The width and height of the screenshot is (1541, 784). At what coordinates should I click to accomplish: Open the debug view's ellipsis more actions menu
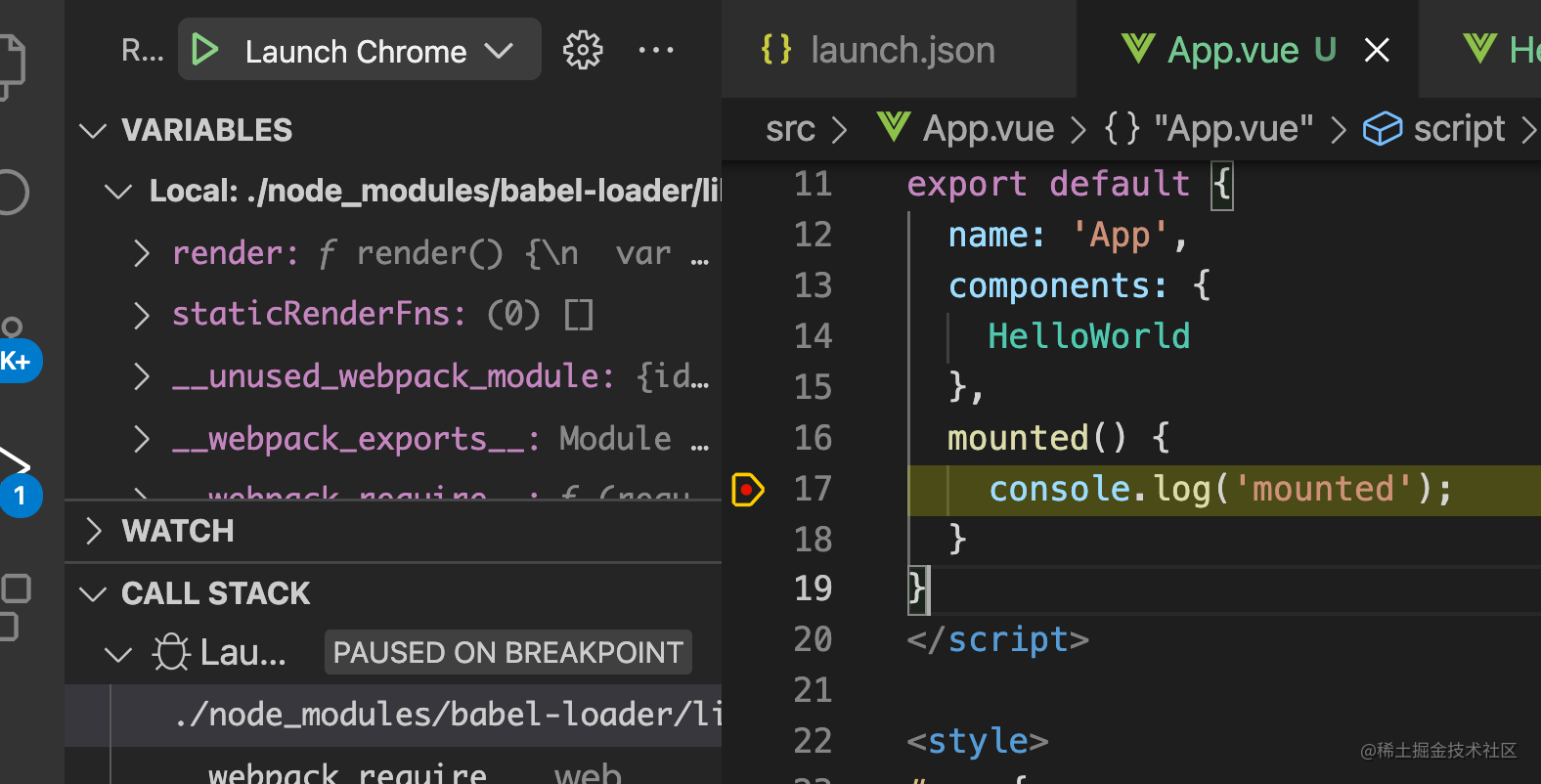click(655, 50)
